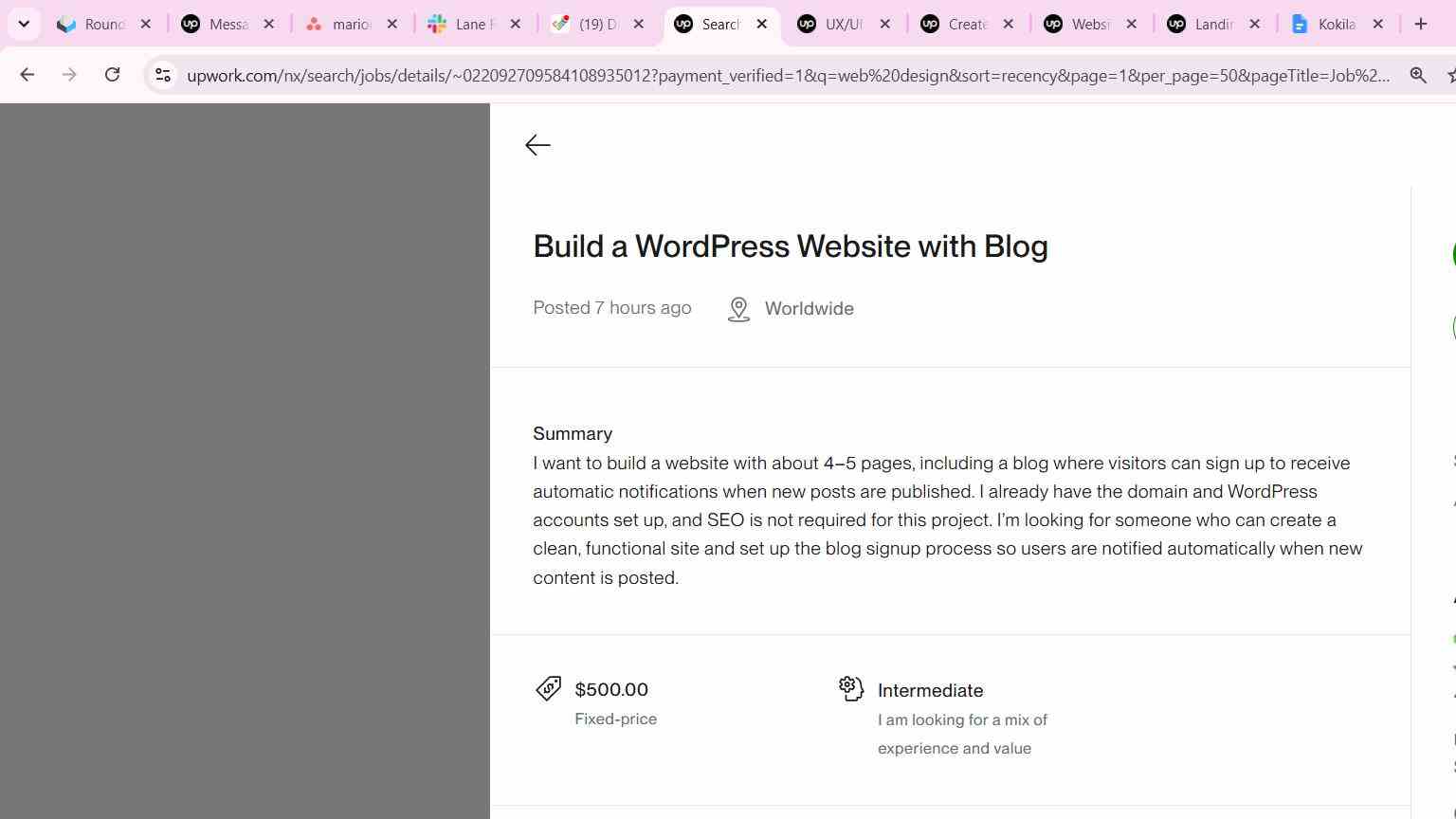The height and width of the screenshot is (819, 1456).
Task: Go back using browser back arrow
Action: [x=27, y=75]
